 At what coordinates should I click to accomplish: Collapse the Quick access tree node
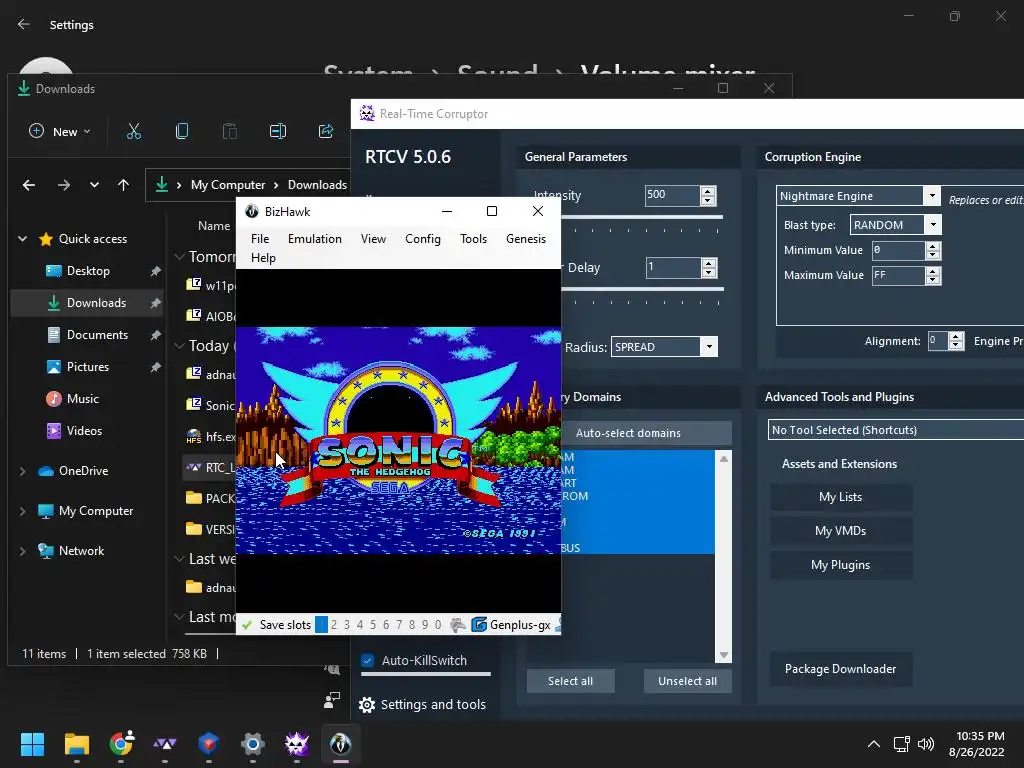click(x=22, y=239)
